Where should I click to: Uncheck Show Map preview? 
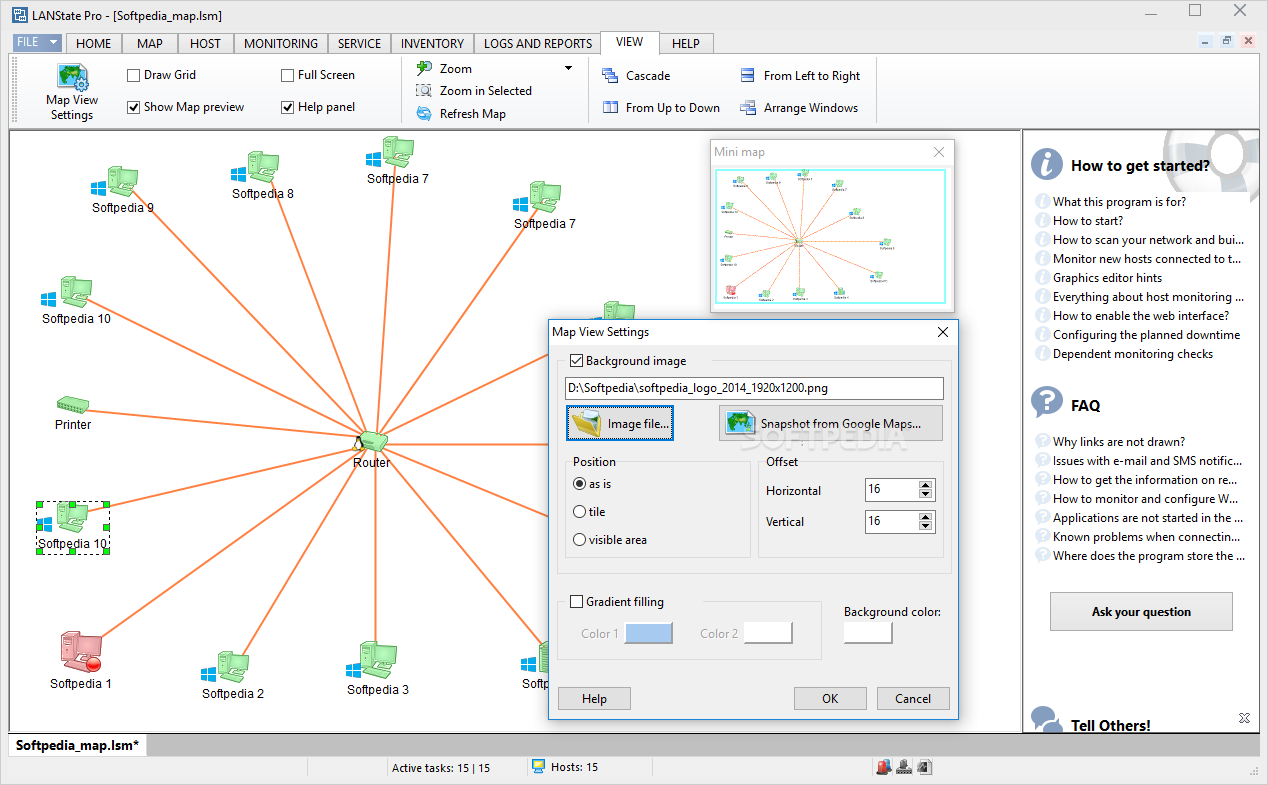pos(134,107)
